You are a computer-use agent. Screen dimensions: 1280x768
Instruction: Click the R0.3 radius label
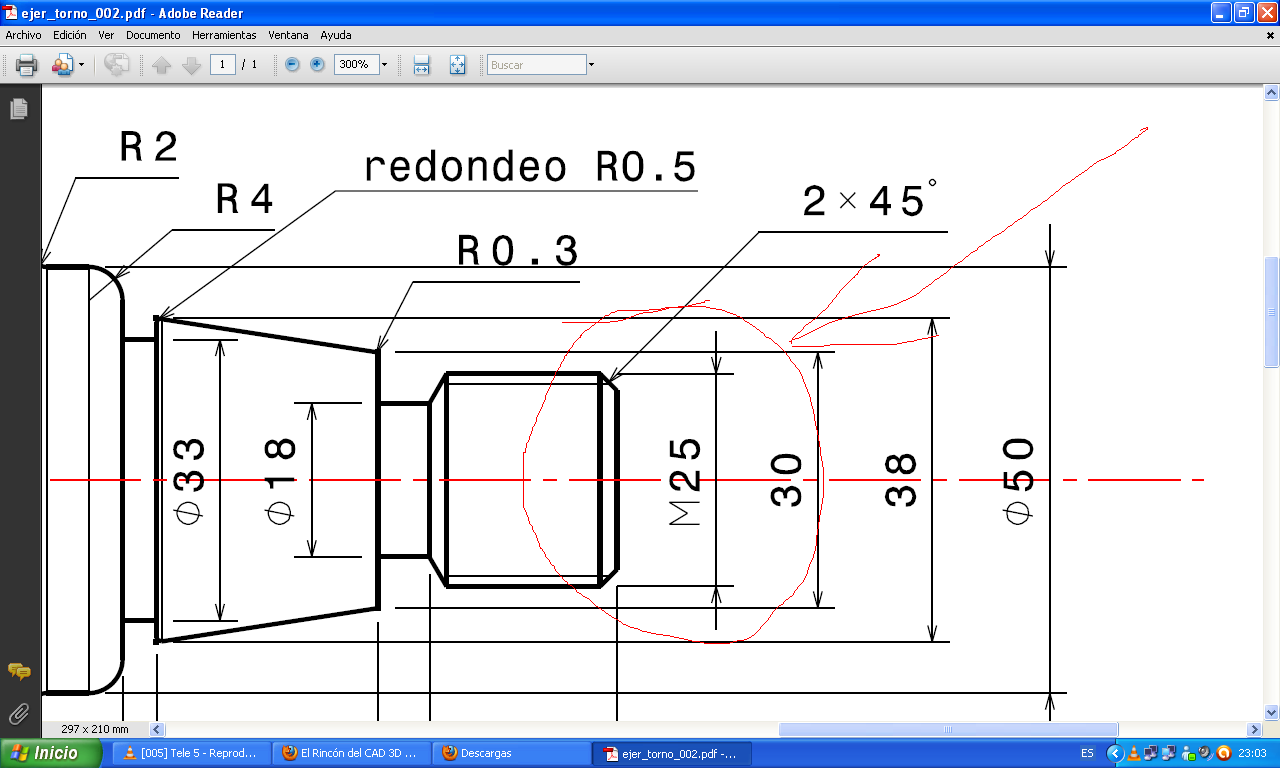518,251
